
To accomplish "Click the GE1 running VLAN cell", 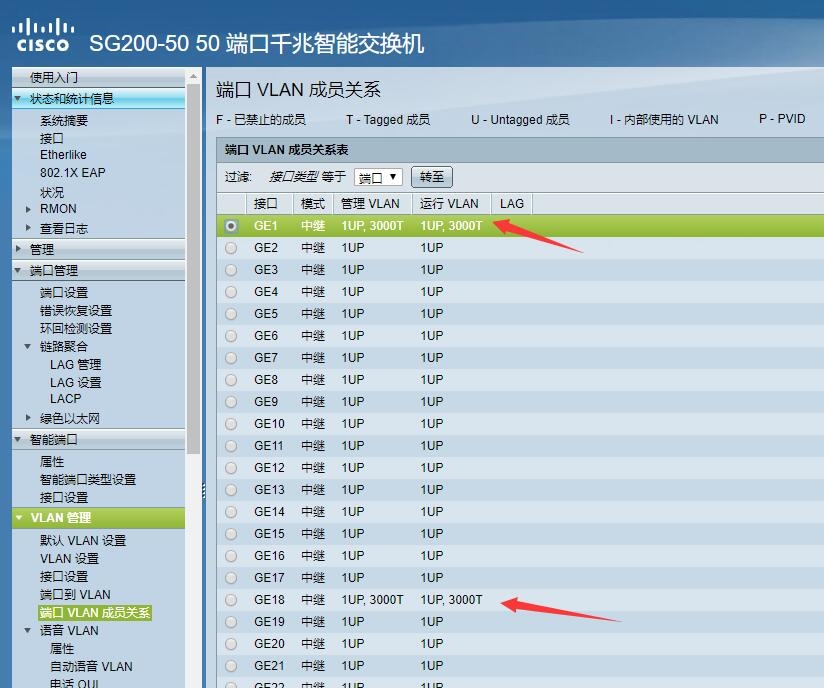I will pyautogui.click(x=451, y=225).
